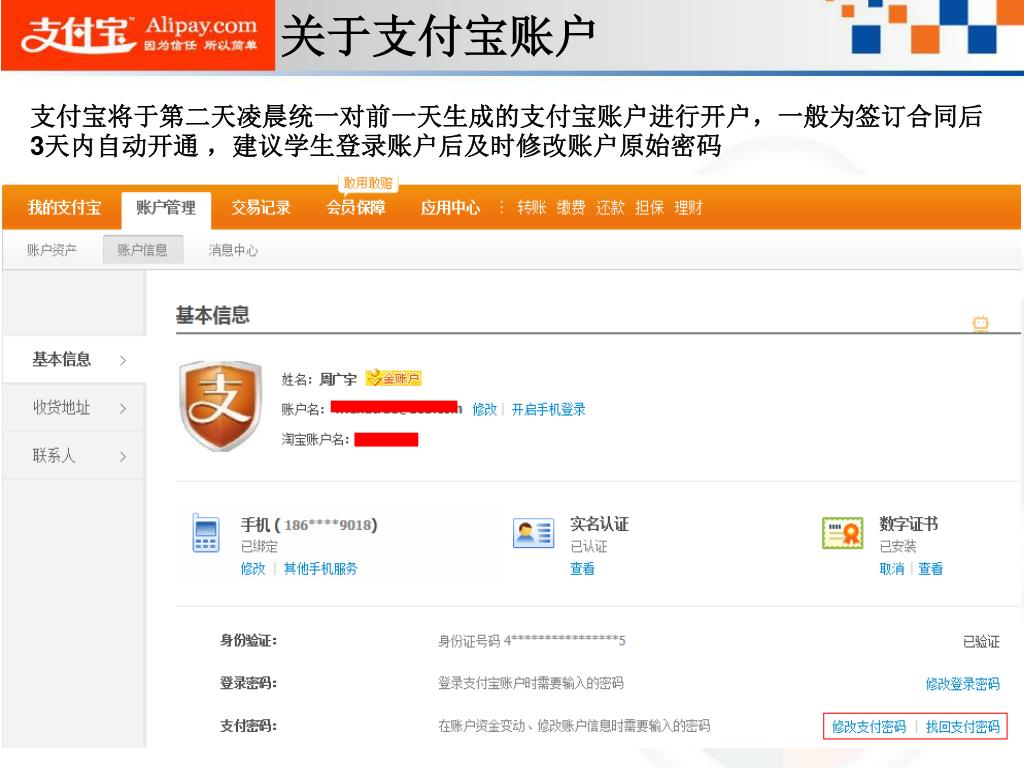1024x768 pixels.
Task: Click the 已绑定 status under phone
Action: [x=259, y=546]
